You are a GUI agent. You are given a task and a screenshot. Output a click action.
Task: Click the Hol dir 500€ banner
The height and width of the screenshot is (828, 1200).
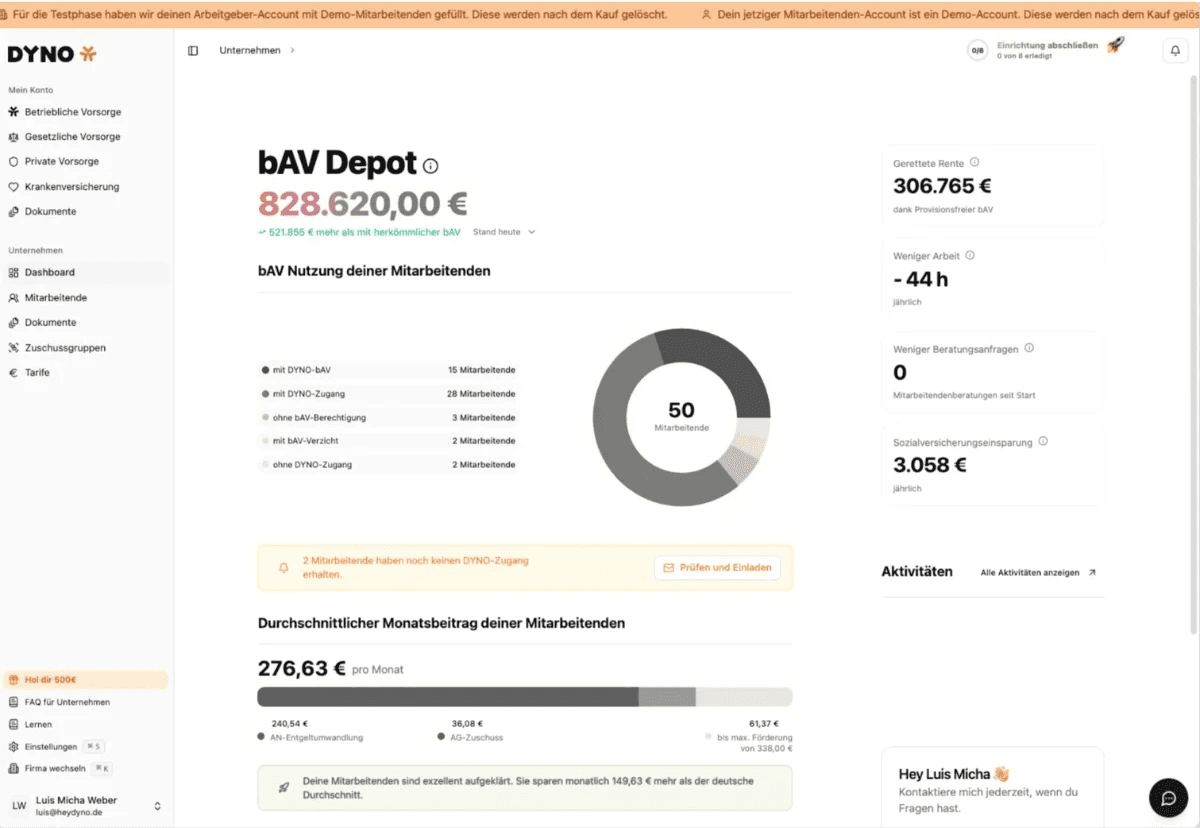coord(86,680)
